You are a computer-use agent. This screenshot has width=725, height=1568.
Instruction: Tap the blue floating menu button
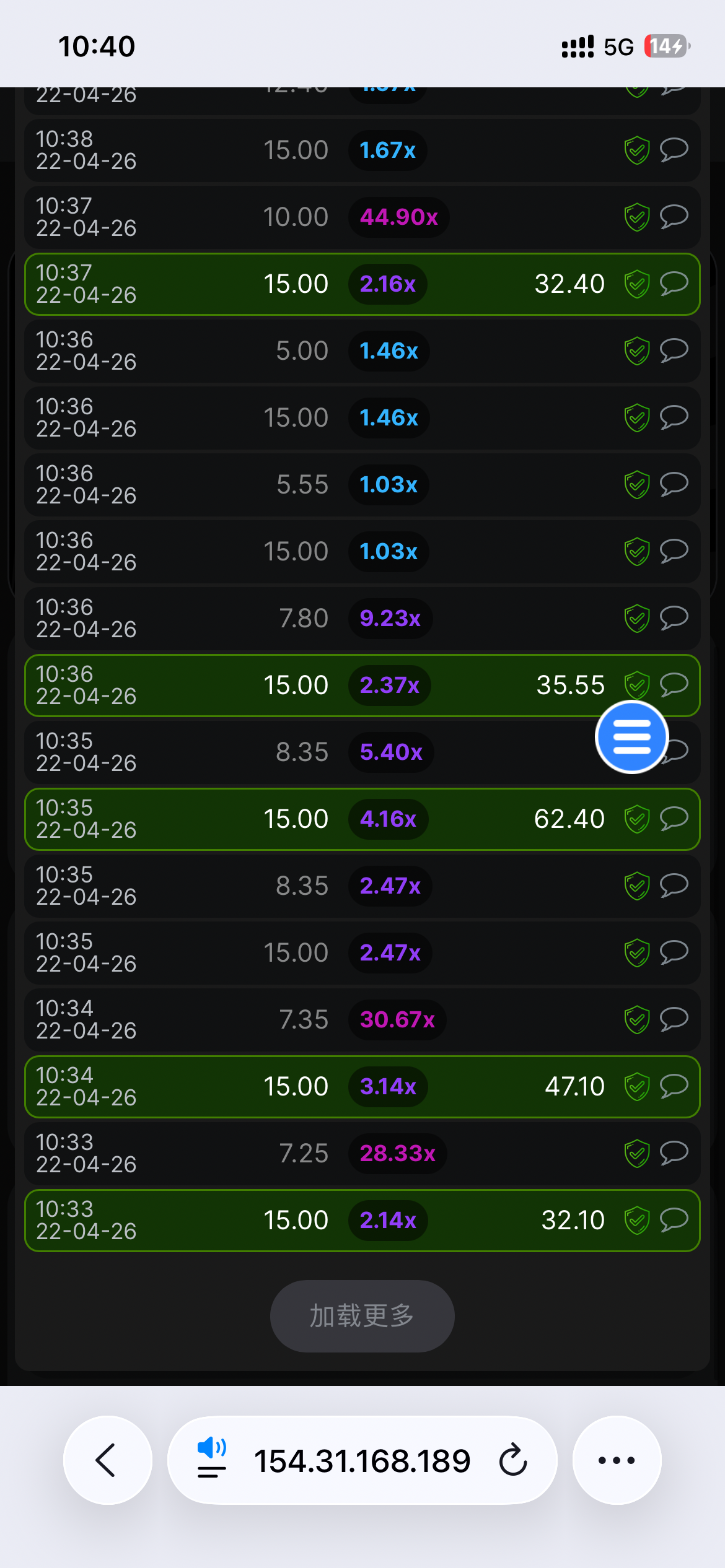coord(631,737)
